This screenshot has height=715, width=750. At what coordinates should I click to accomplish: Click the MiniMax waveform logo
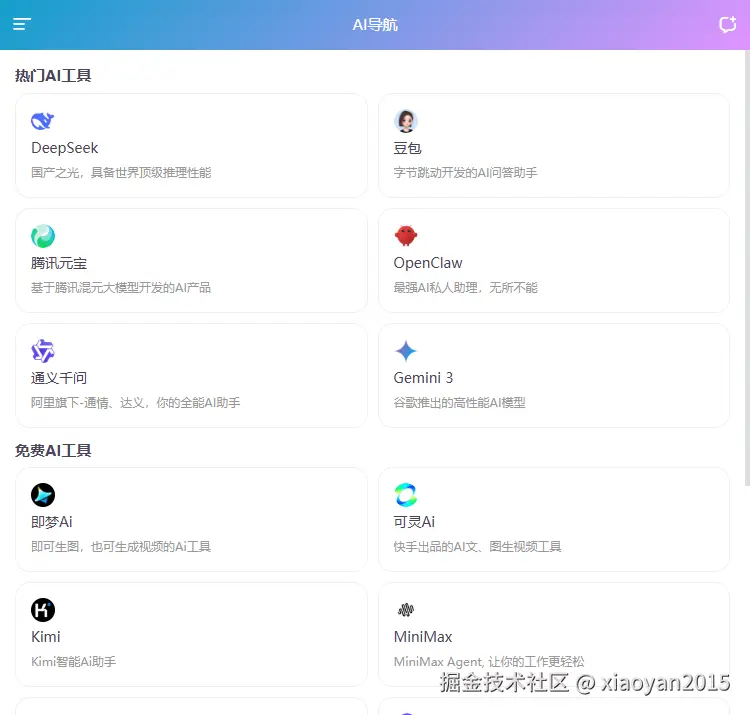406,610
